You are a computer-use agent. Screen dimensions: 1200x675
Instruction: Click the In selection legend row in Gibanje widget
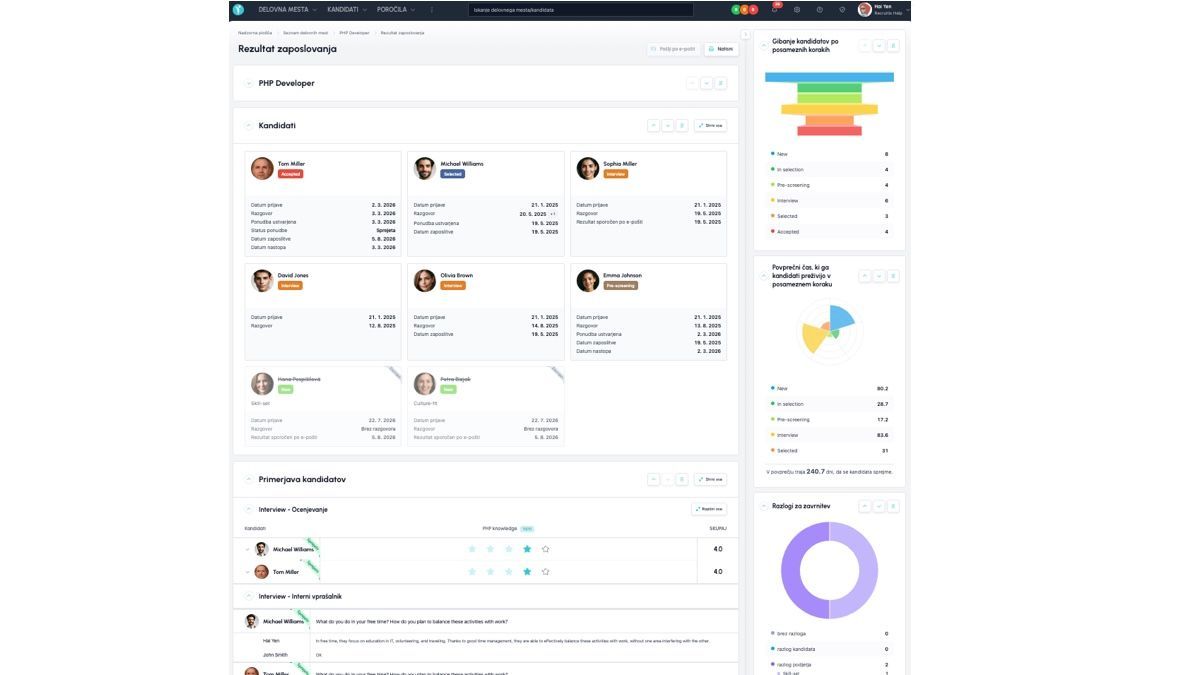829,170
